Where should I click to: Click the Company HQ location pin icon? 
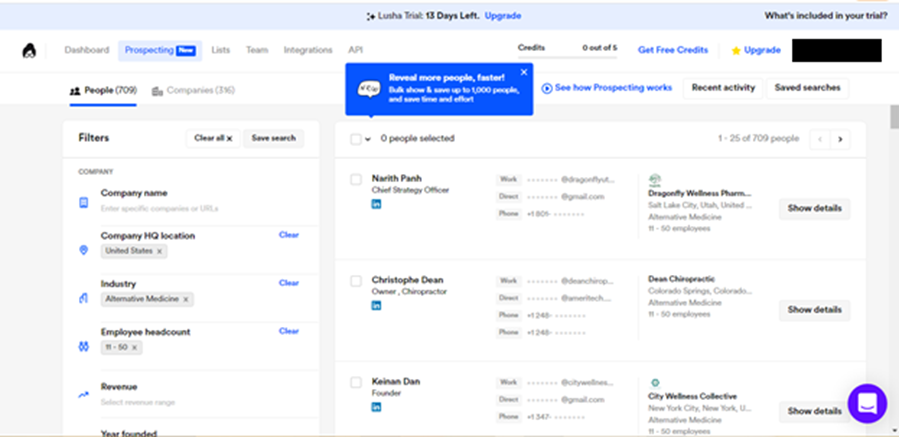tap(84, 250)
